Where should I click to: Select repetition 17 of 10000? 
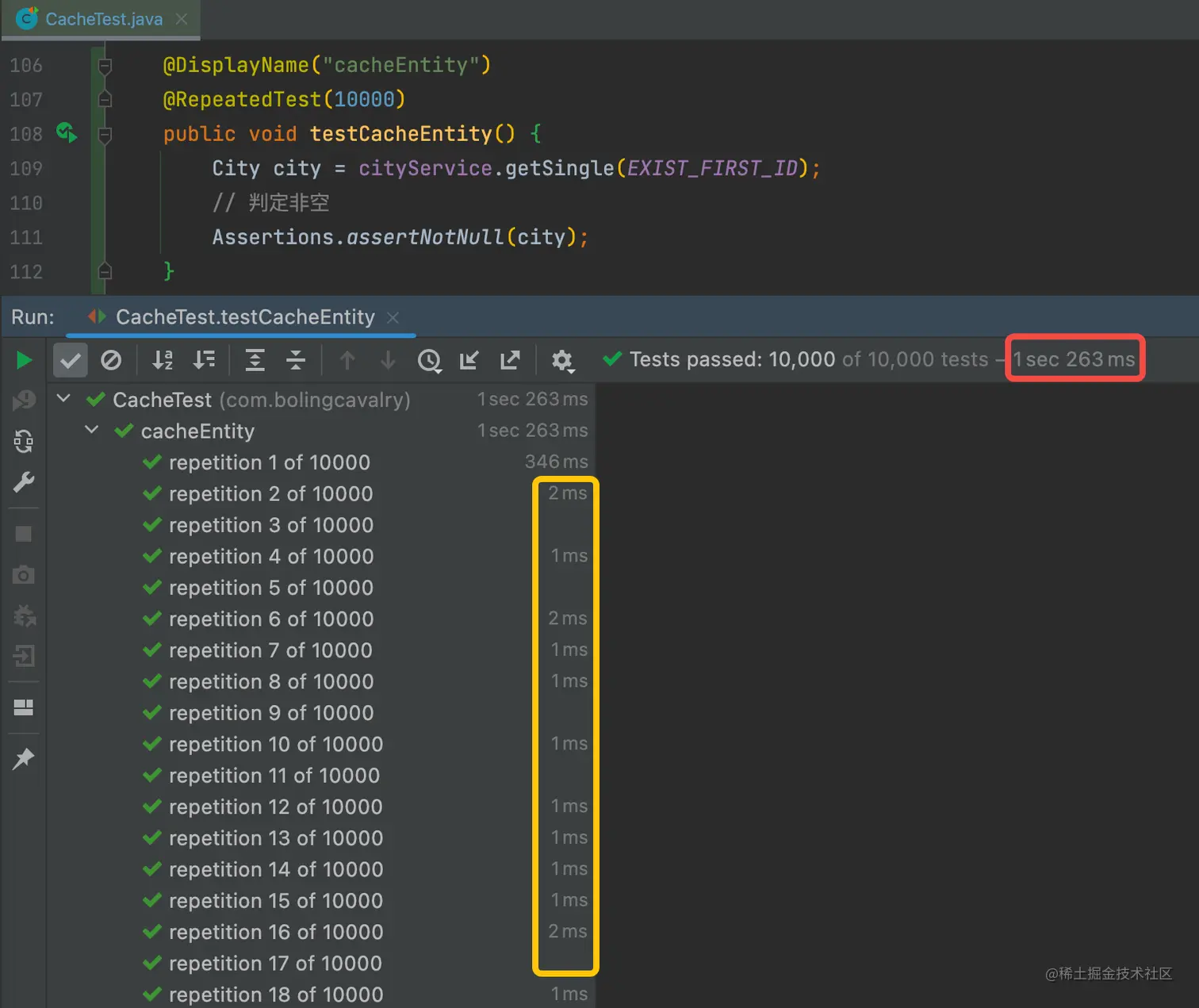321,964
